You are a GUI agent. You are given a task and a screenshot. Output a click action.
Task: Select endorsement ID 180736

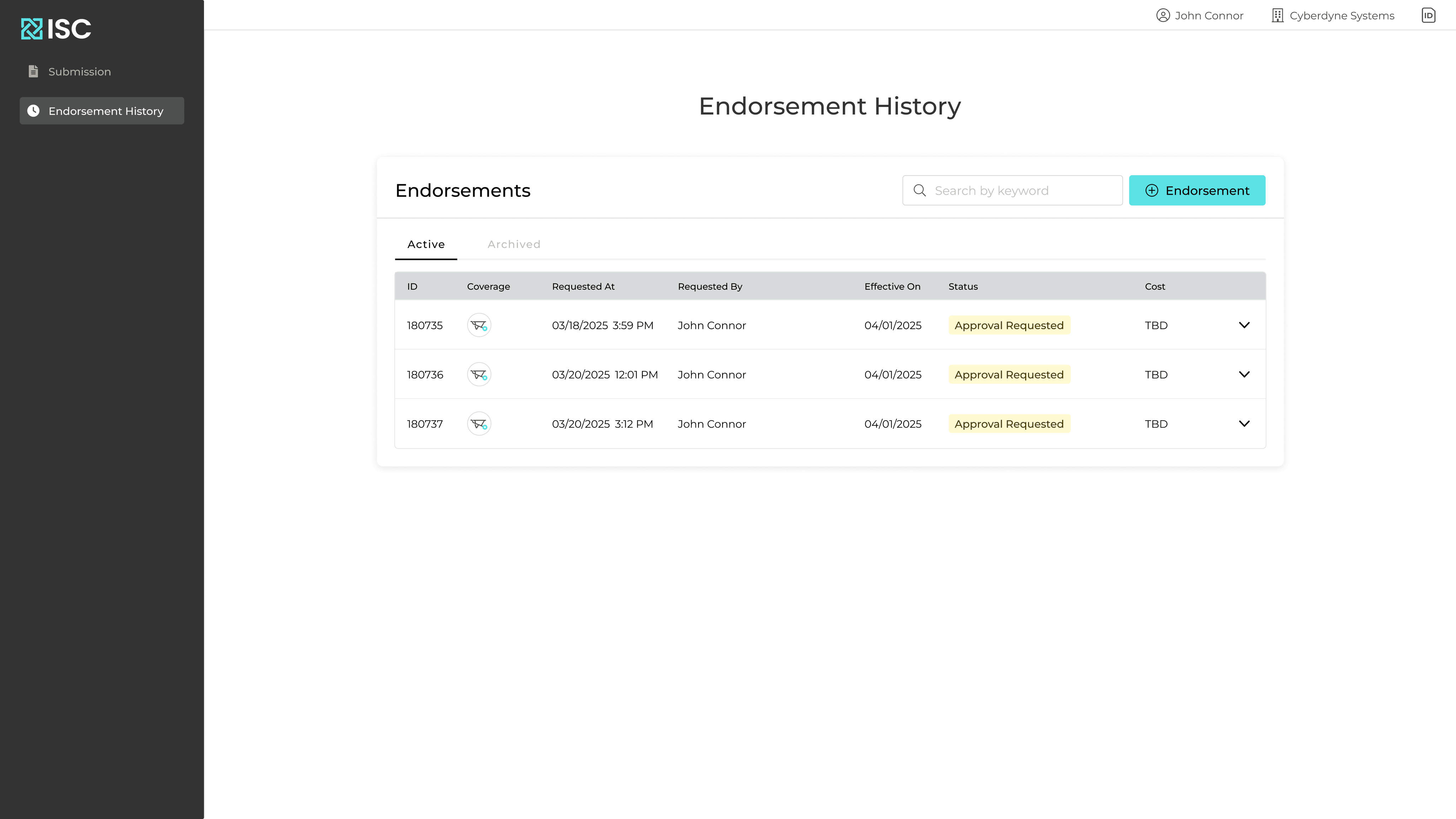[425, 375]
